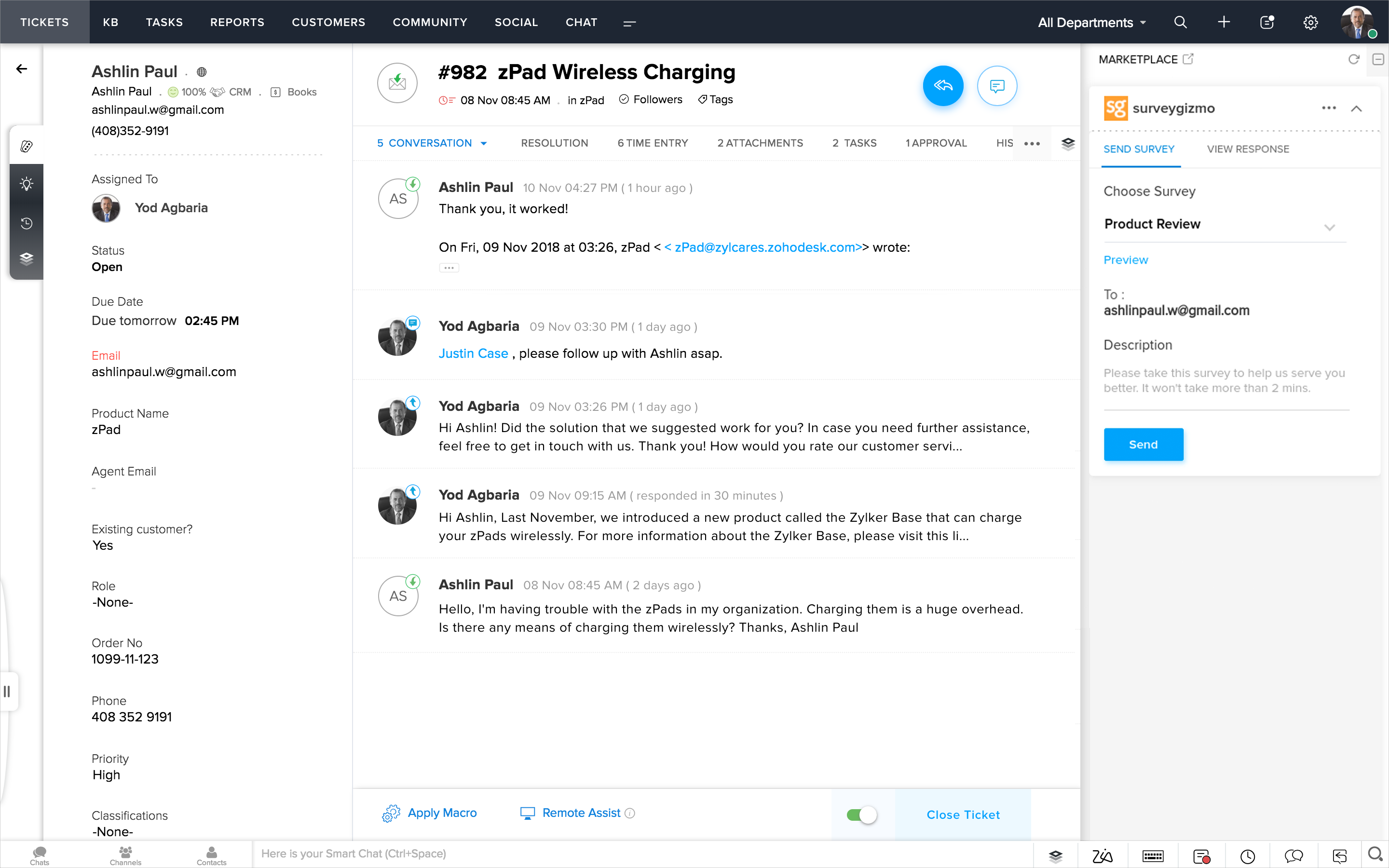This screenshot has width=1389, height=868.
Task: Open the Reports menu item
Action: pos(237,22)
